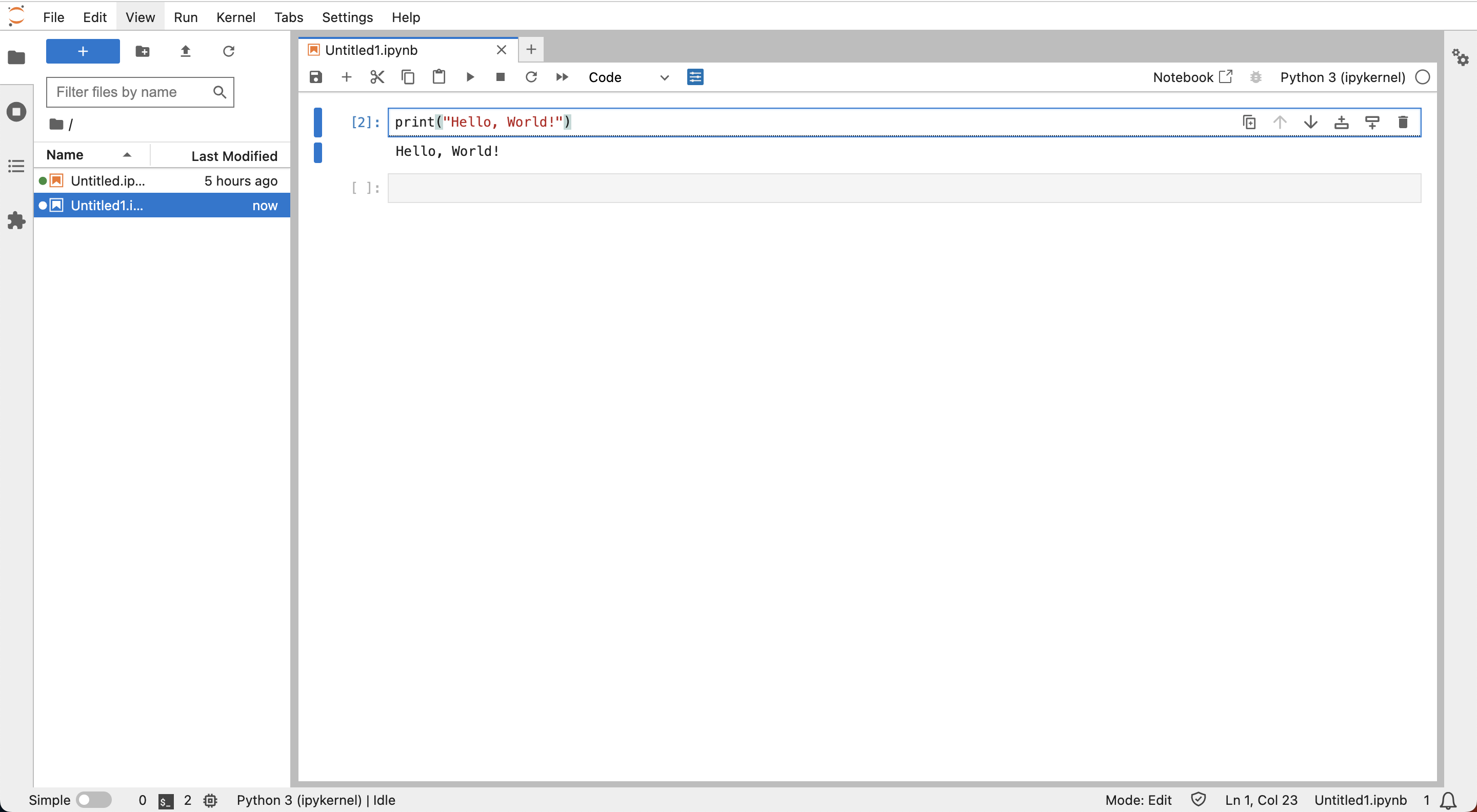Click the Python 3 kernel status circle
This screenshot has height=812, width=1477.
coord(1422,77)
